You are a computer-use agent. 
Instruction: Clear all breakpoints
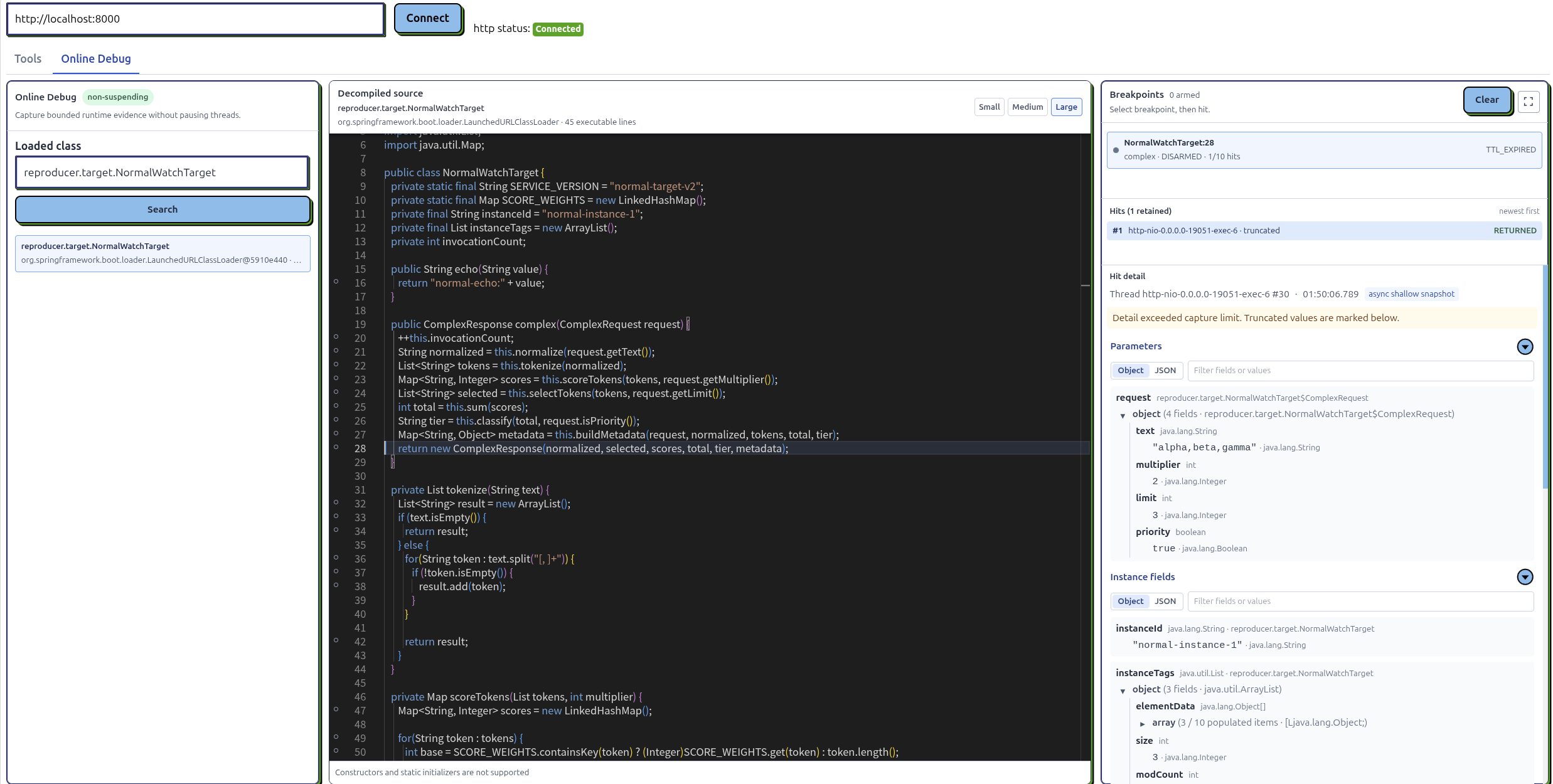click(1486, 100)
